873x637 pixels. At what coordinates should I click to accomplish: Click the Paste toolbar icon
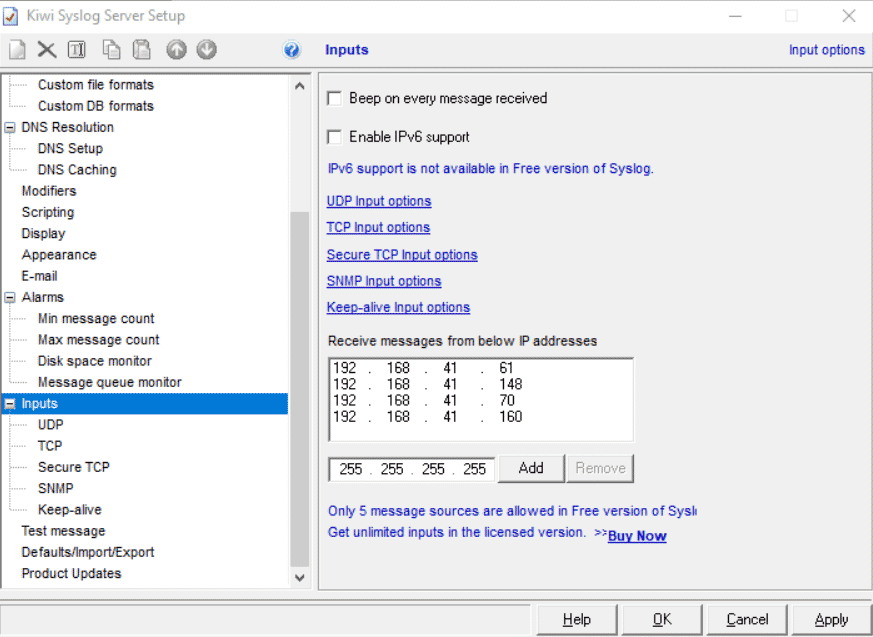click(142, 50)
